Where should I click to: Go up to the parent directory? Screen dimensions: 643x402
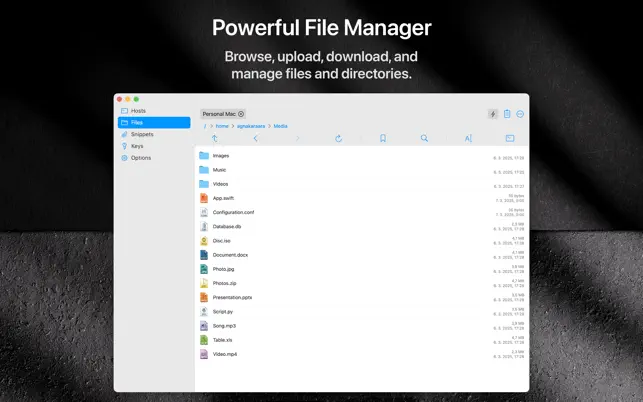tap(214, 138)
